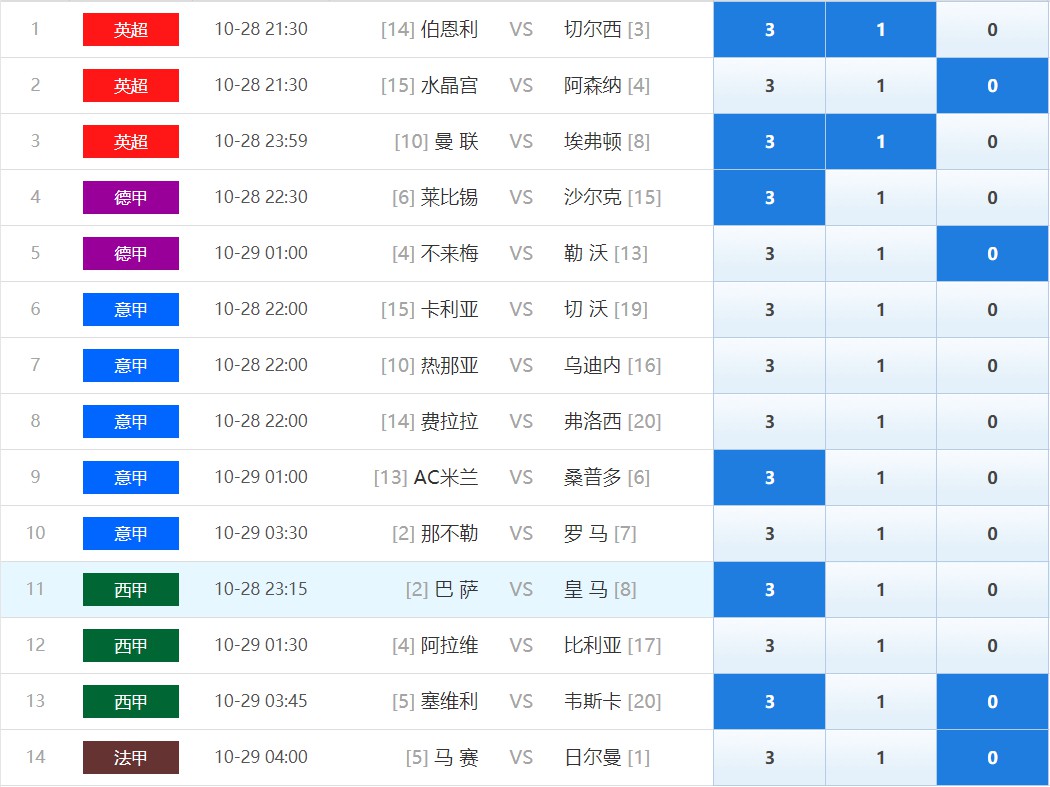Open home team 费拉拉
The height and width of the screenshot is (787, 1050).
(x=449, y=421)
